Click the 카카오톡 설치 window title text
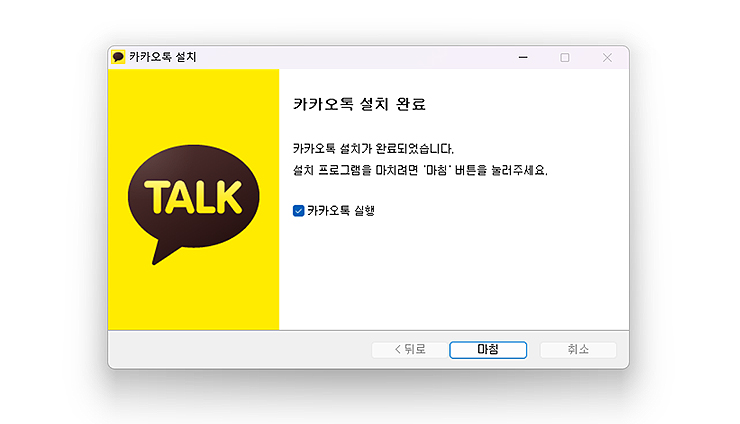 tap(163, 57)
